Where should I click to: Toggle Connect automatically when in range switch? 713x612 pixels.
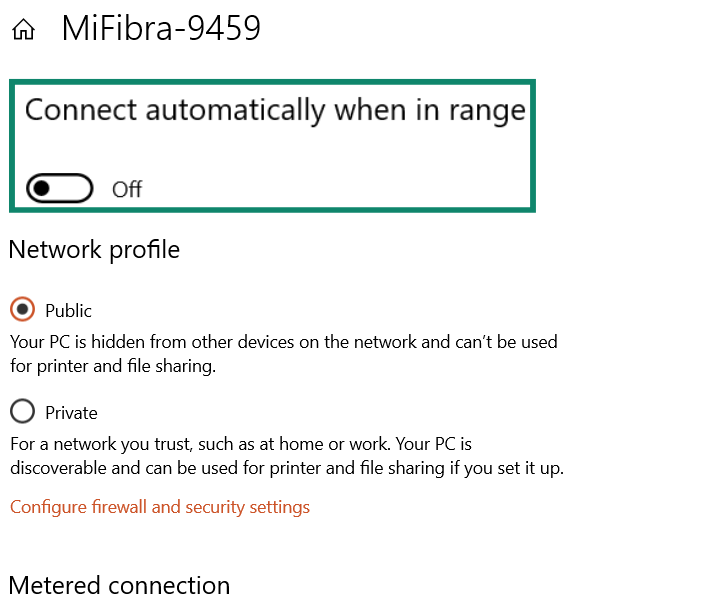pyautogui.click(x=60, y=188)
